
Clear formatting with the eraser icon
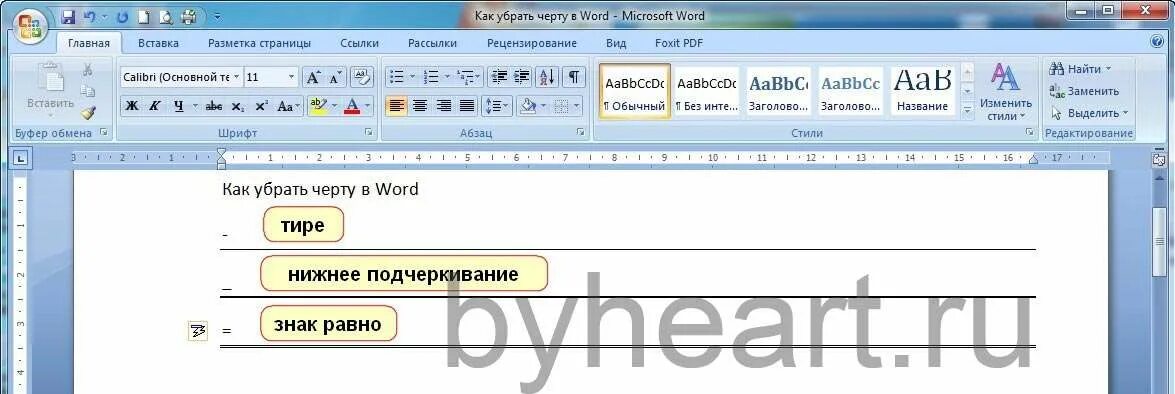(362, 76)
